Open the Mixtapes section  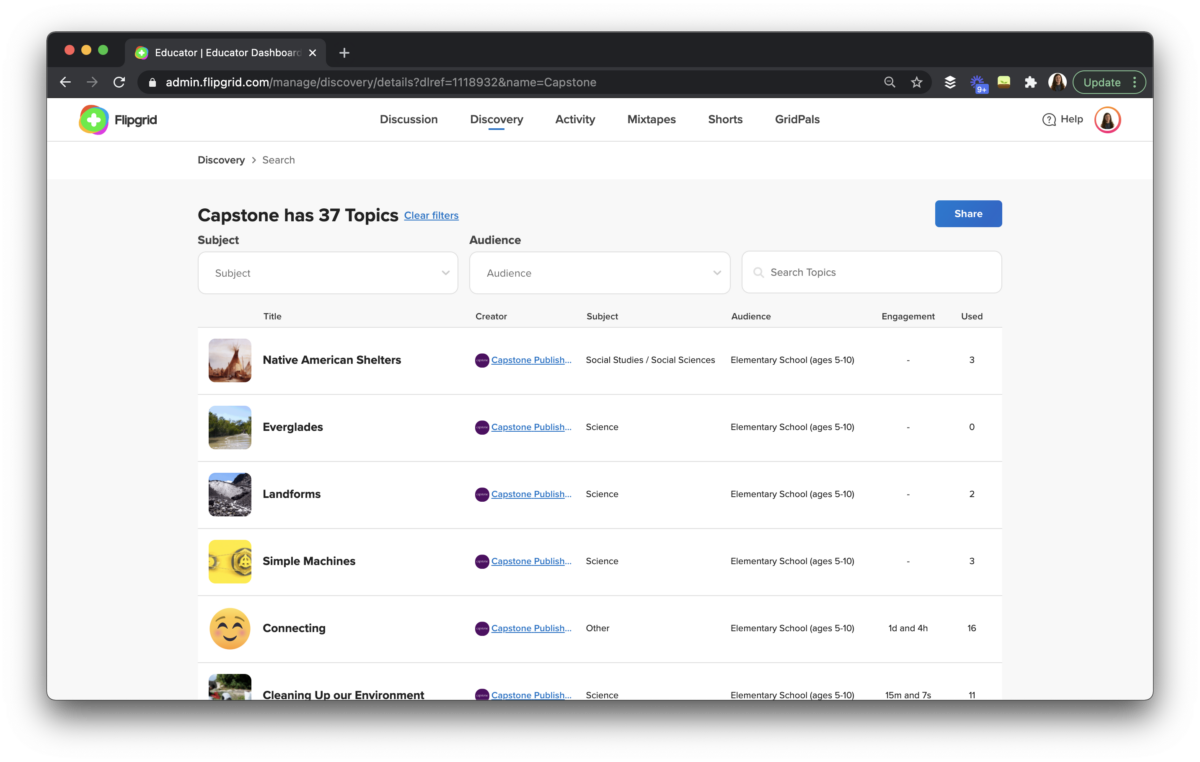point(651,119)
